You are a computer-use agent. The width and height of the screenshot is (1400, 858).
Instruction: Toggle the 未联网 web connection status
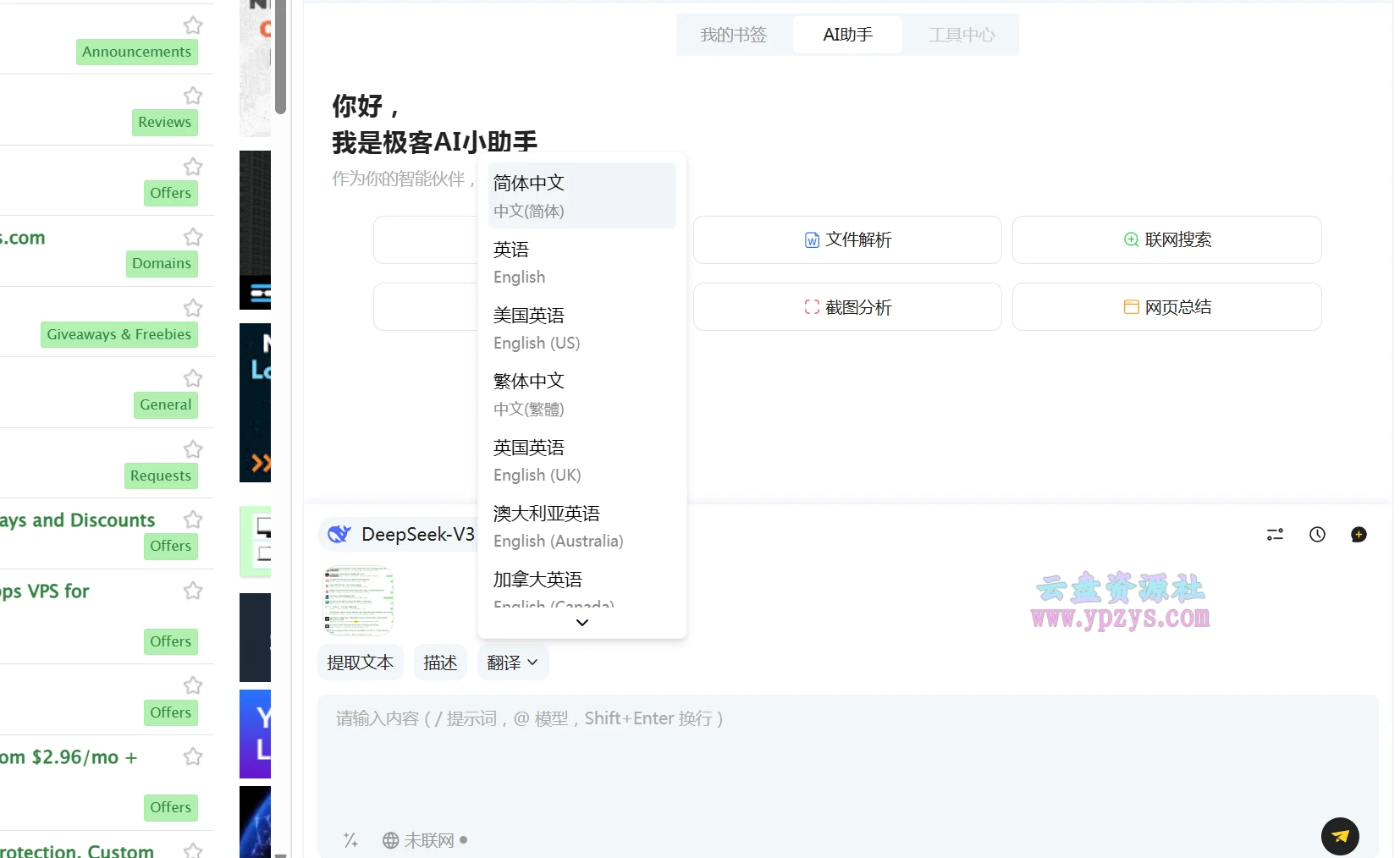pyautogui.click(x=425, y=840)
